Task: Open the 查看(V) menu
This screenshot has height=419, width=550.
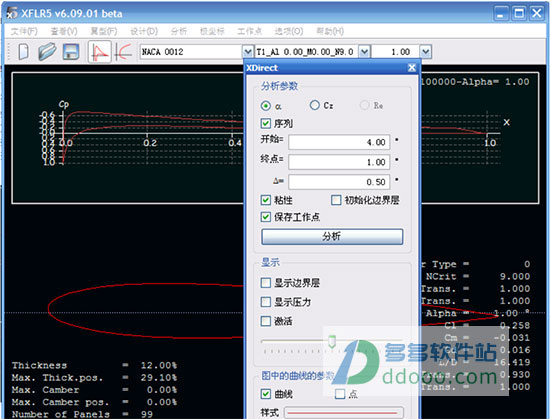Action: coord(64,31)
